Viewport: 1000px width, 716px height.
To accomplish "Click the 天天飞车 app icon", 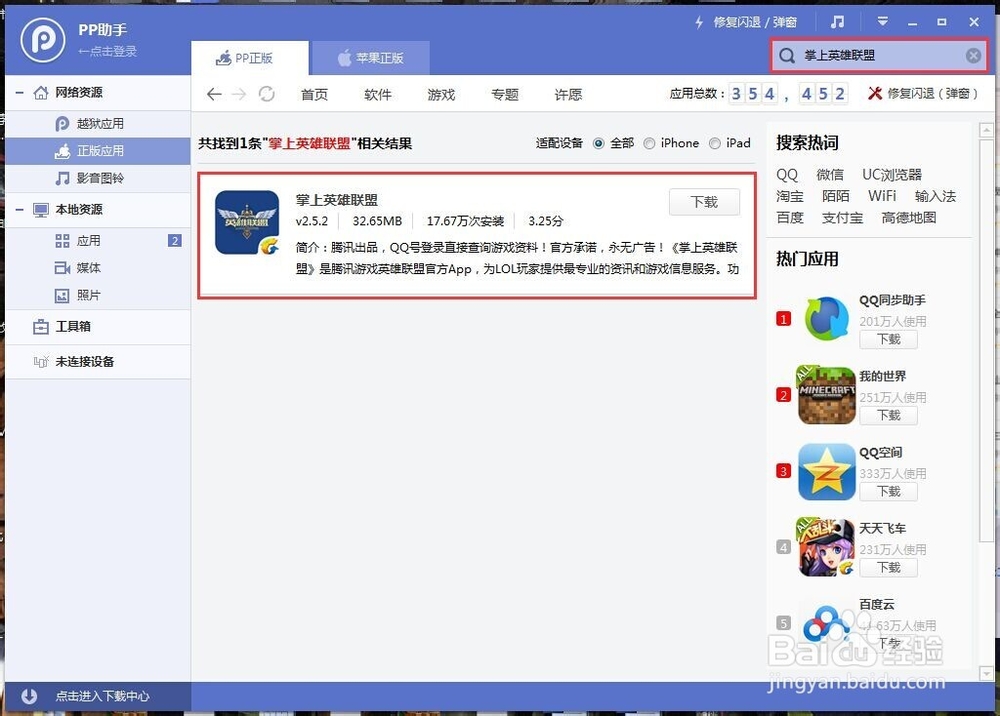I will (825, 547).
